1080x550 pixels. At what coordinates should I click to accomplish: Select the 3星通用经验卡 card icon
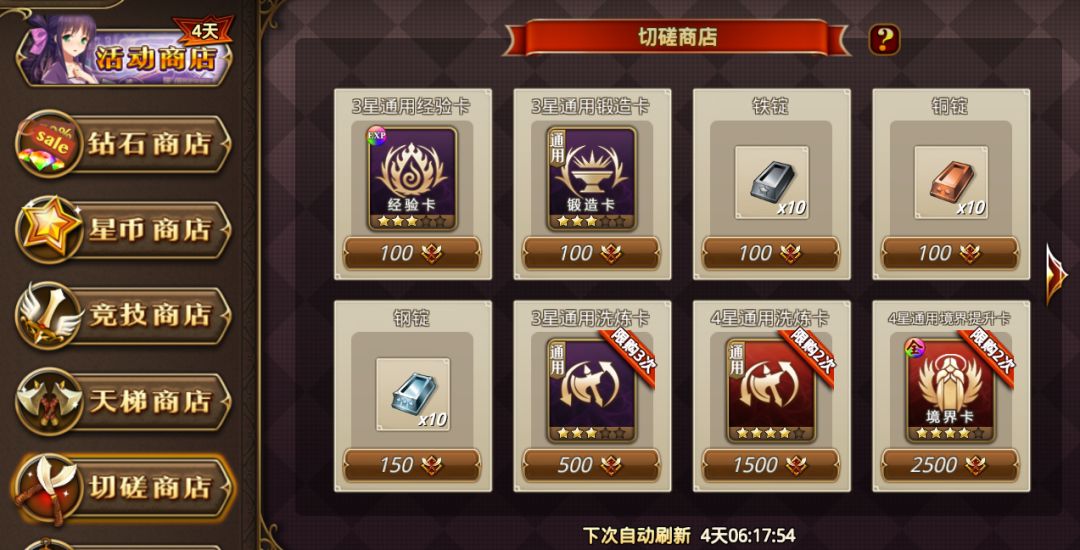tap(413, 179)
